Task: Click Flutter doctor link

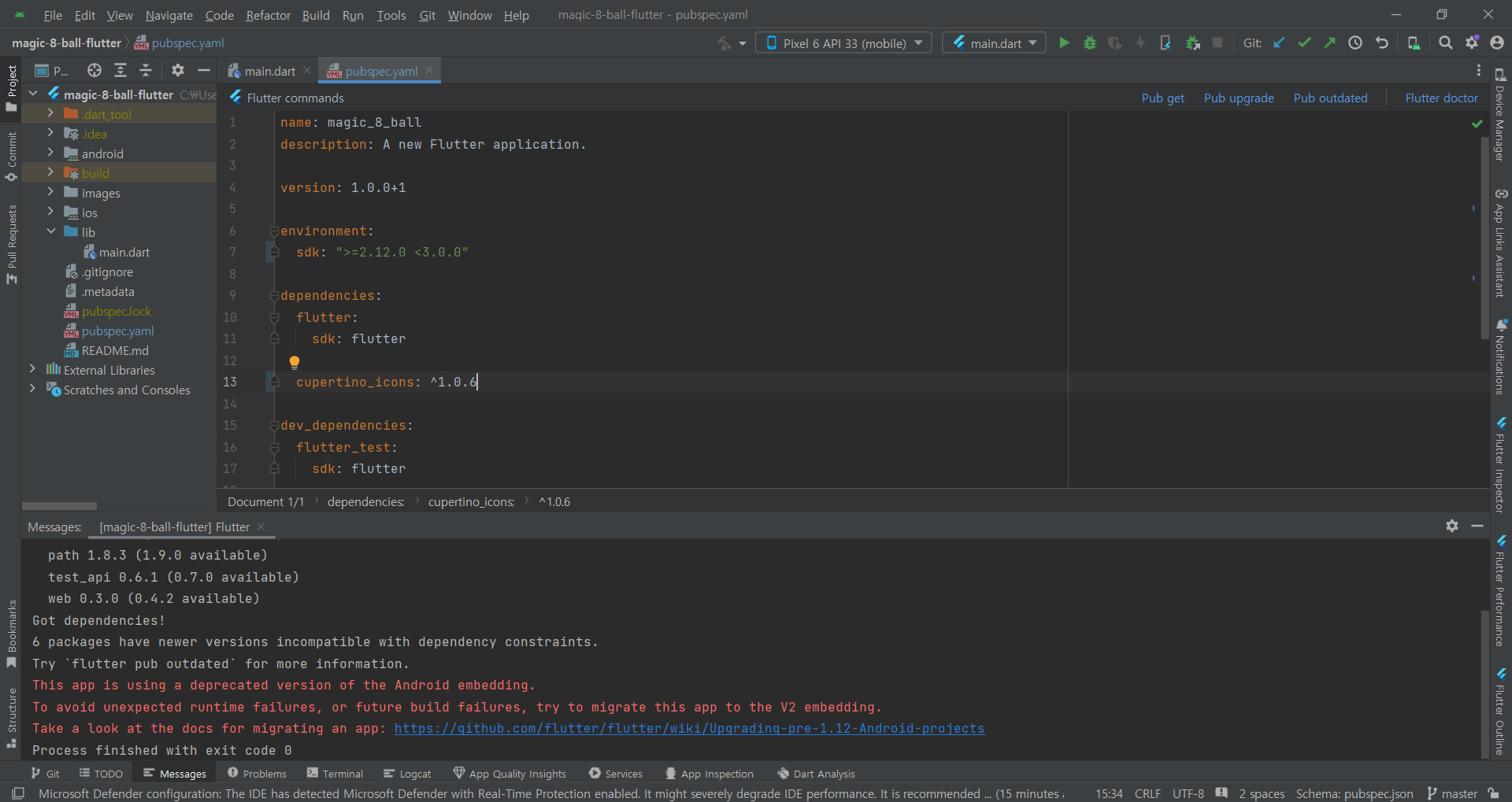Action: pos(1441,98)
